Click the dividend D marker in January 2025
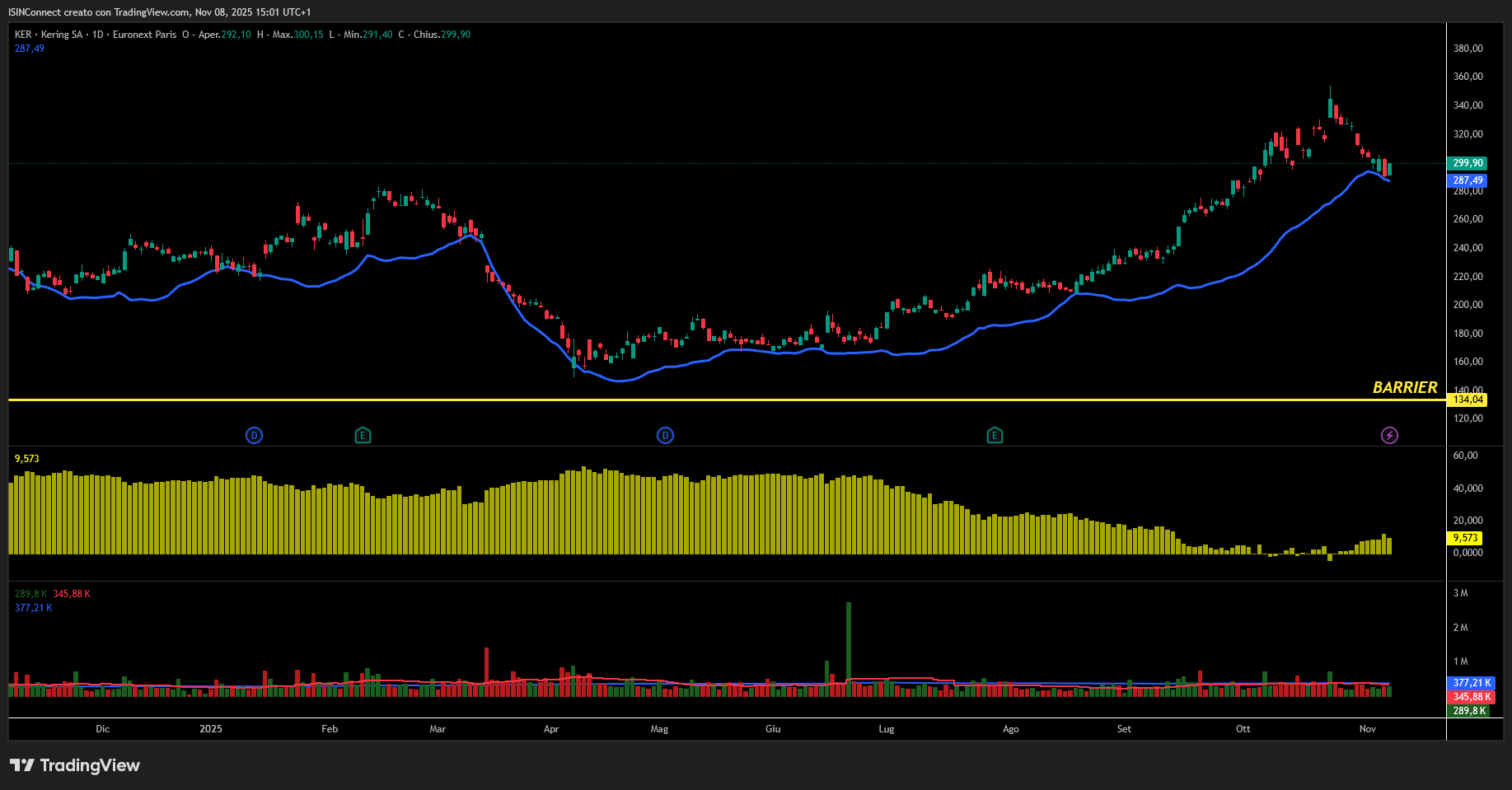The image size is (1512, 790). pyautogui.click(x=254, y=435)
